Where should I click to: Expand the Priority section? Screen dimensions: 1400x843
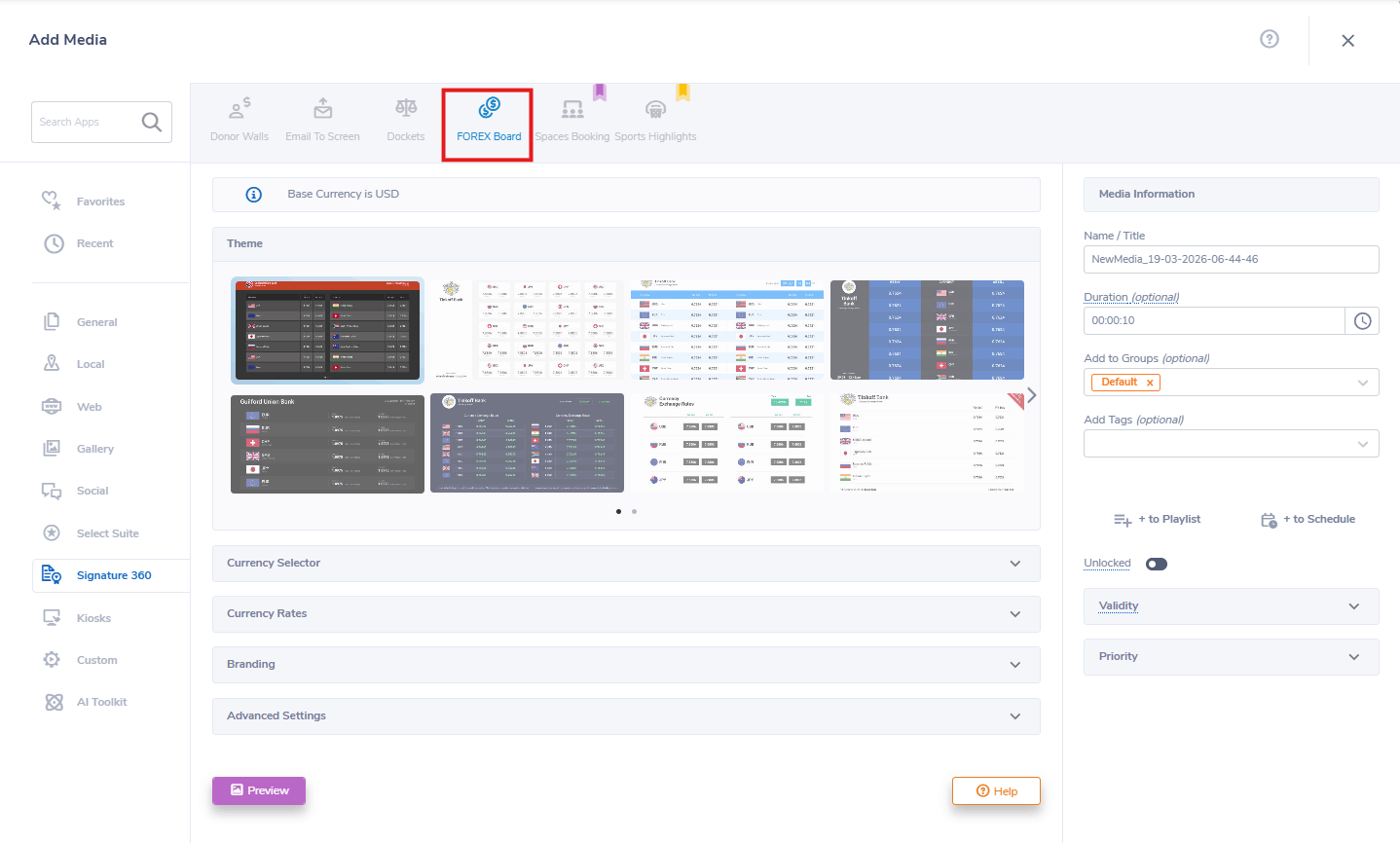point(1232,657)
